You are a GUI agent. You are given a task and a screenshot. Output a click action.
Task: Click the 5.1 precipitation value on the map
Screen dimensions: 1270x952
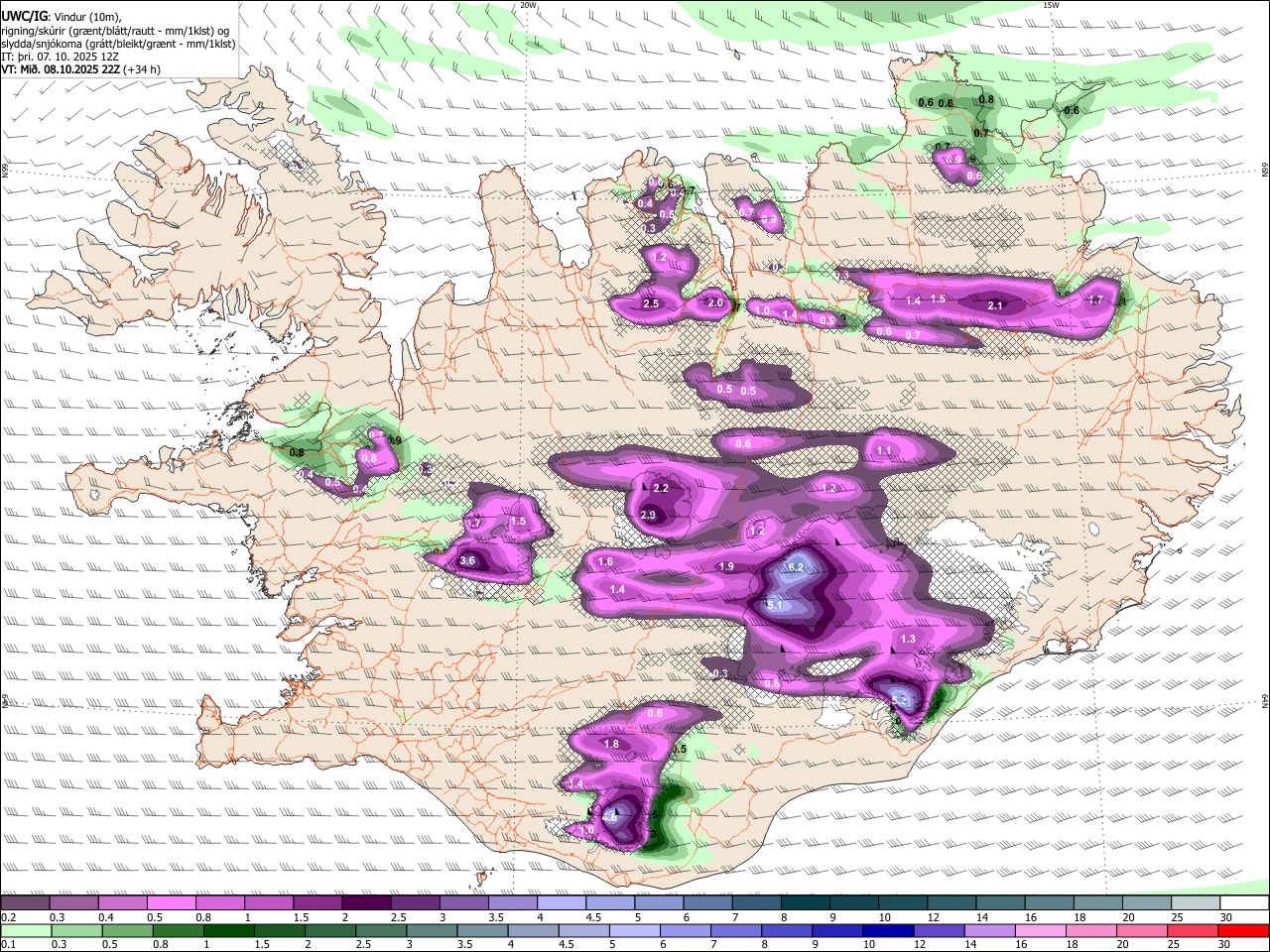click(x=776, y=605)
